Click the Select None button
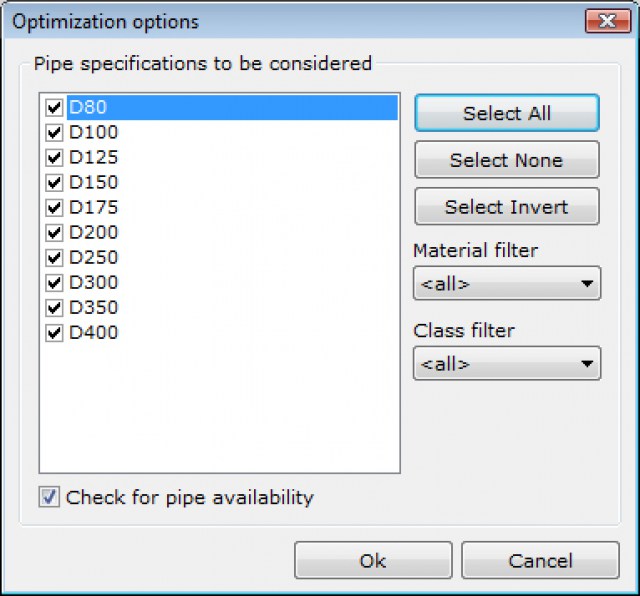 506,160
